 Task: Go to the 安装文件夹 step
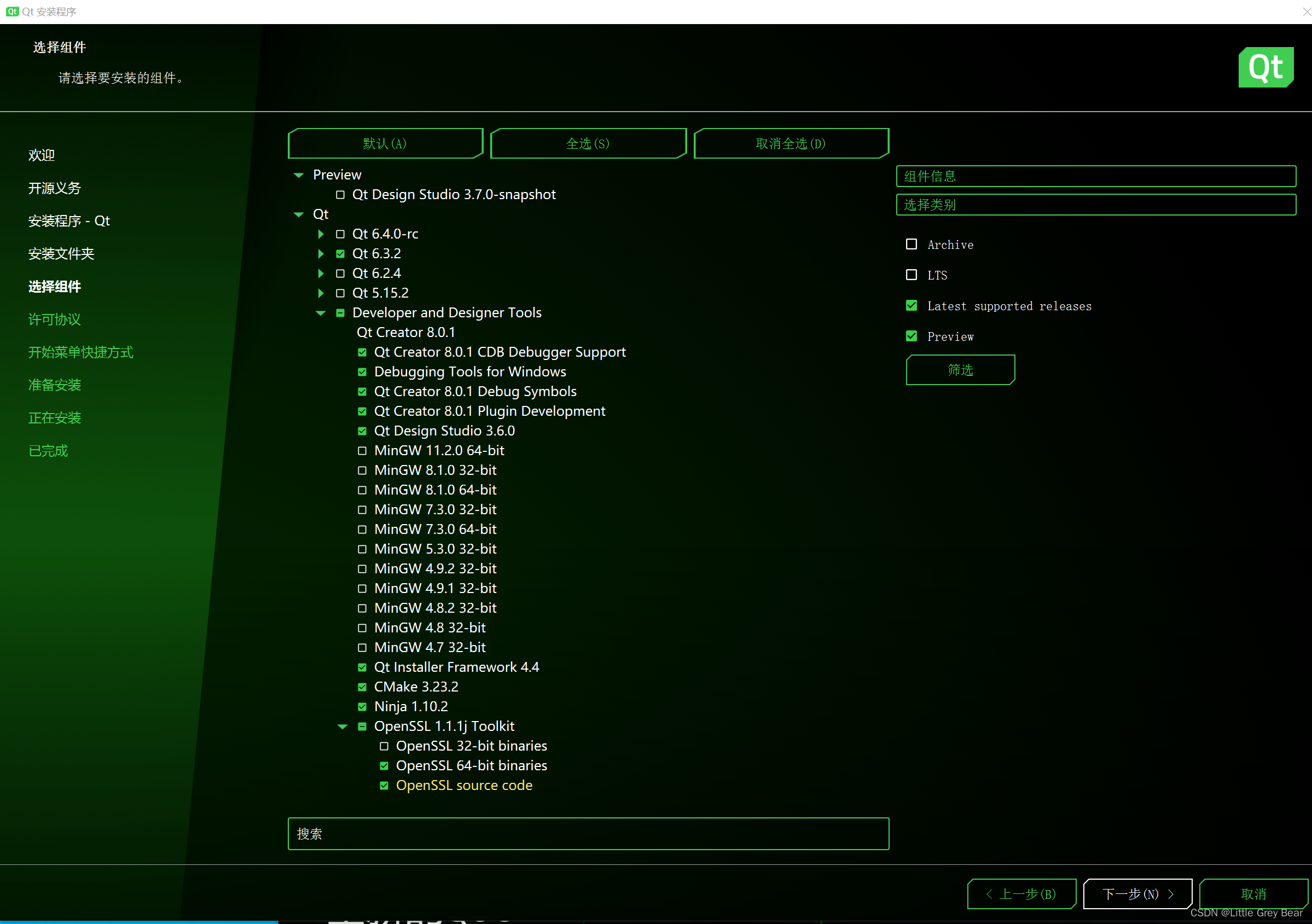coord(61,254)
